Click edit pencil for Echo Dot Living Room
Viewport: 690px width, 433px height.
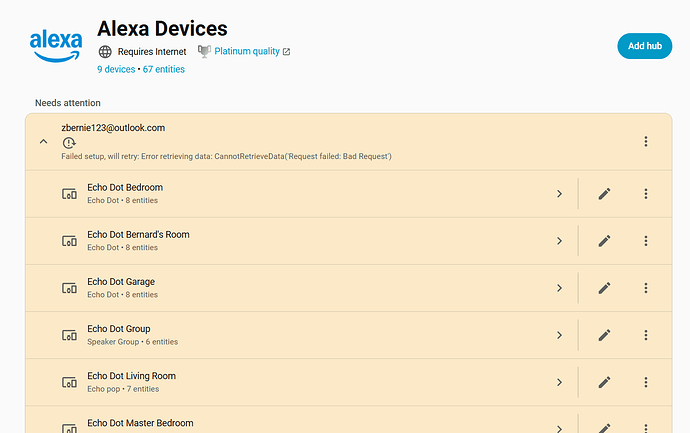point(604,382)
